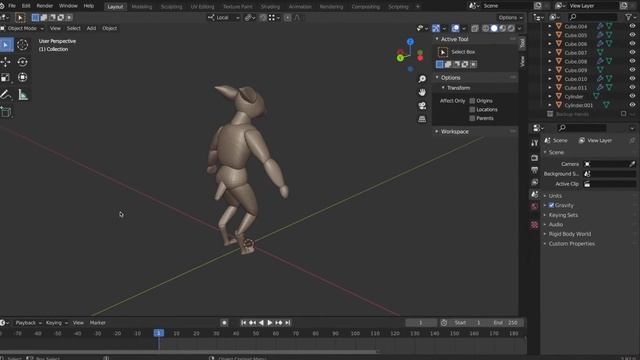Enable Parents affect only checkbox
Image resolution: width=640 pixels, height=360 pixels.
coord(472,118)
